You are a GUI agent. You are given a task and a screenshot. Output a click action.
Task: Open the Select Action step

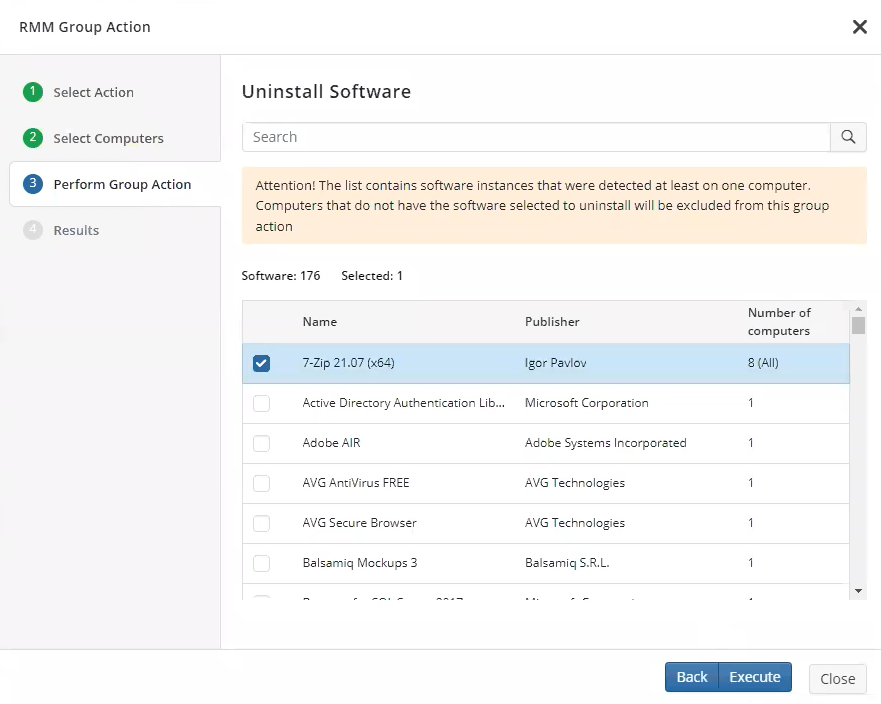click(x=93, y=92)
